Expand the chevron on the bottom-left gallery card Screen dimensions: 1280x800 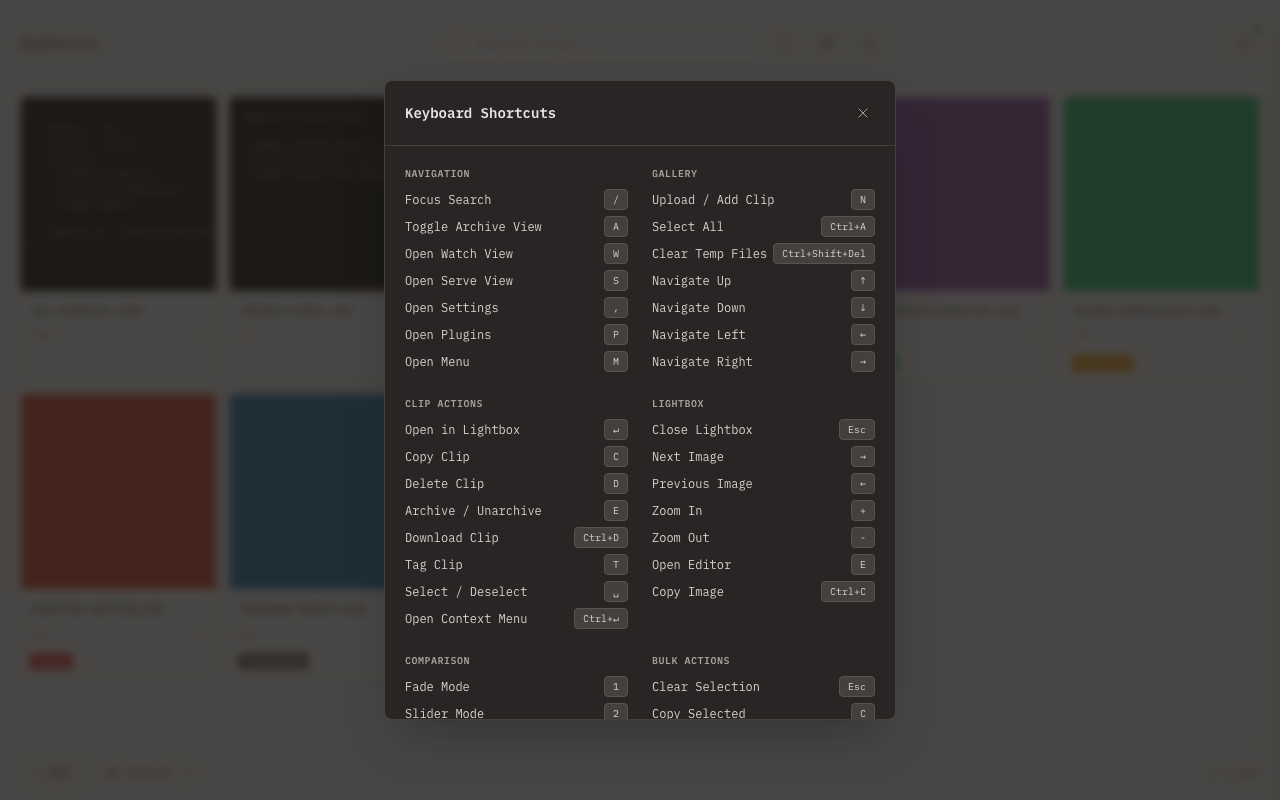point(196,632)
